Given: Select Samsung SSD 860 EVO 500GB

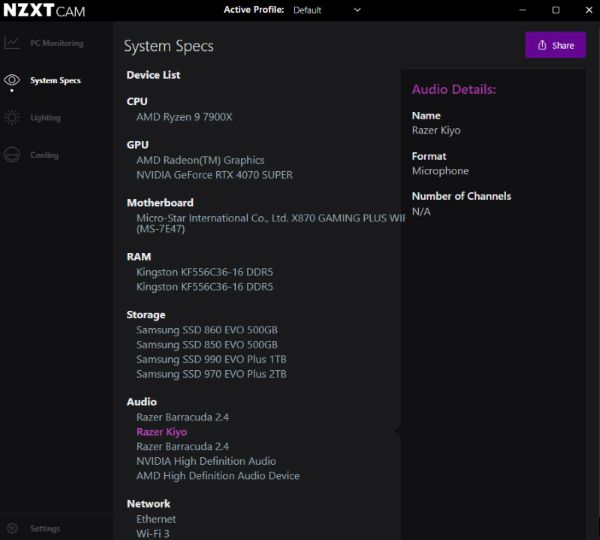Looking at the screenshot, I should (x=207, y=330).
